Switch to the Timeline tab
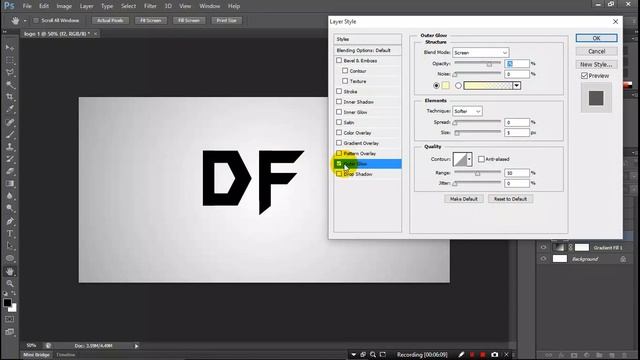This screenshot has height=360, width=640. [x=65, y=355]
